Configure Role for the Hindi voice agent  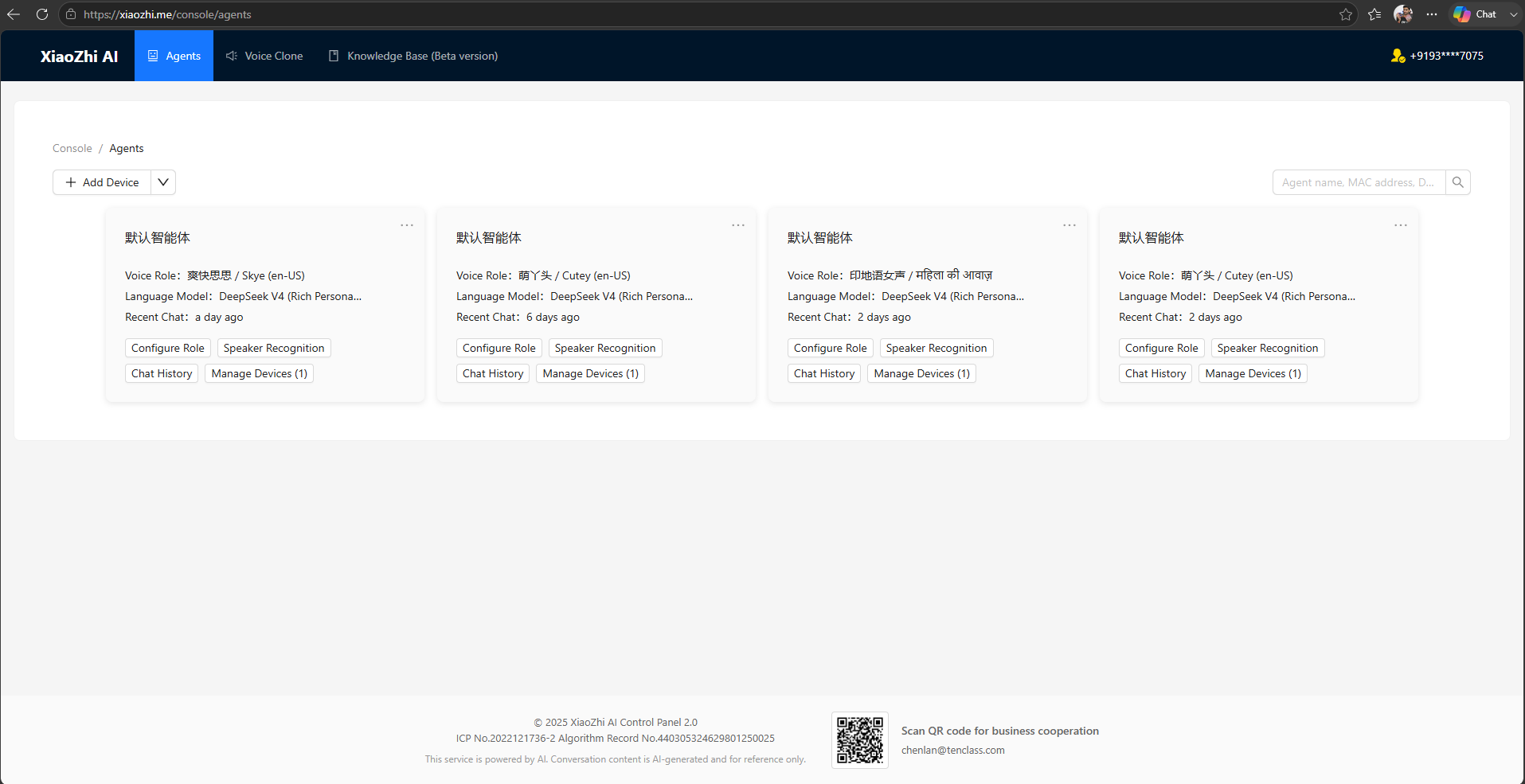tap(831, 348)
